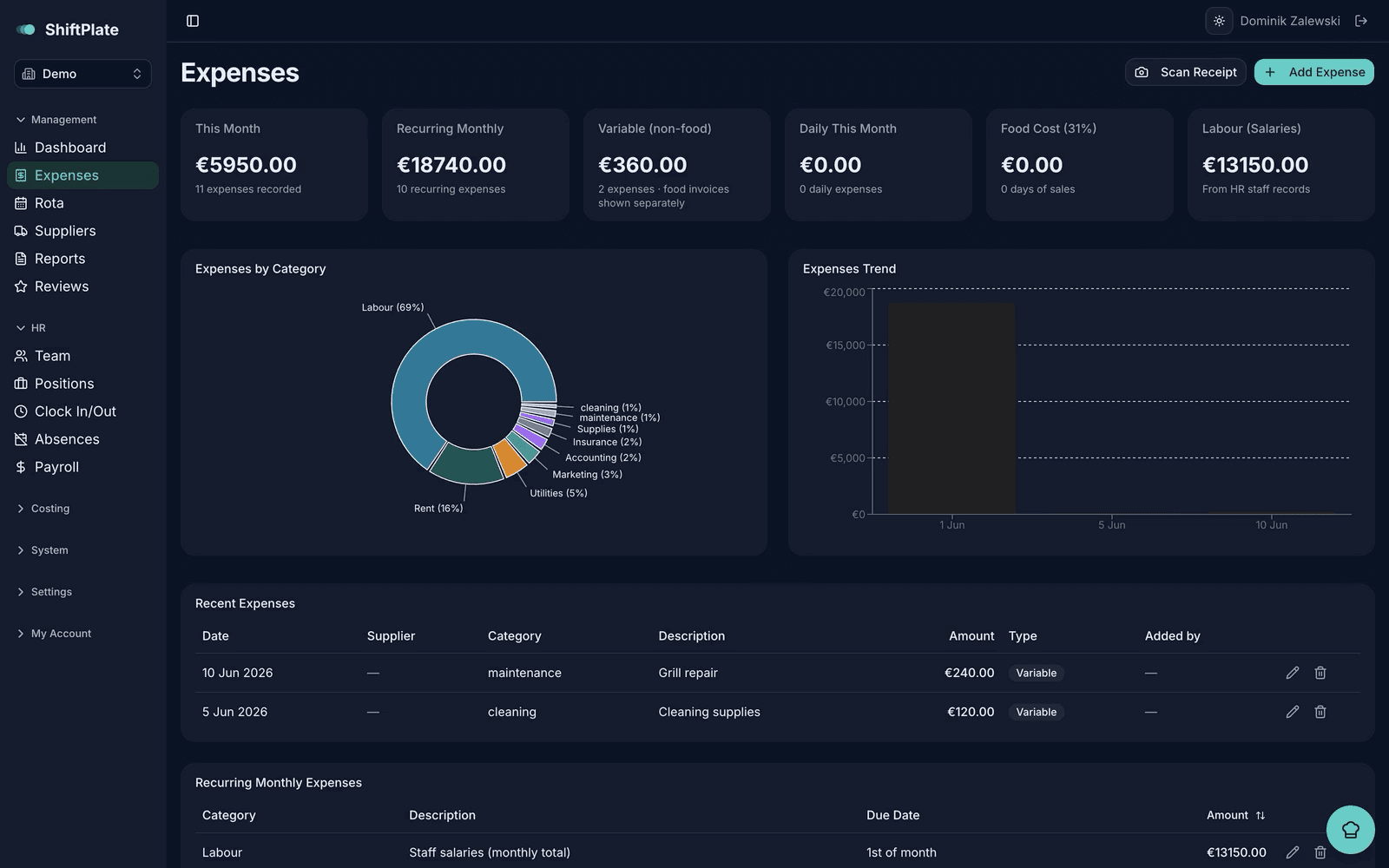Click the Rota calendar icon
1389x868 pixels.
point(21,203)
